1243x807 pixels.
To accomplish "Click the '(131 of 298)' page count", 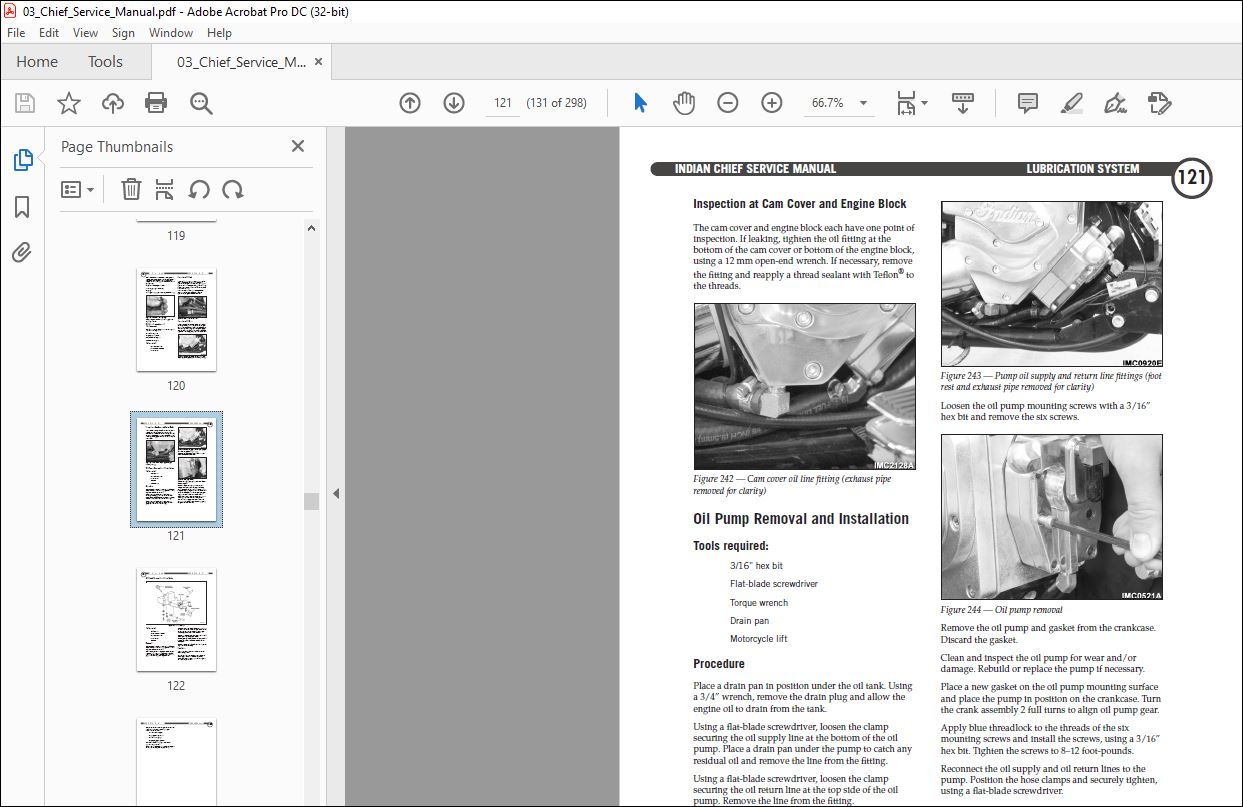I will 556,103.
